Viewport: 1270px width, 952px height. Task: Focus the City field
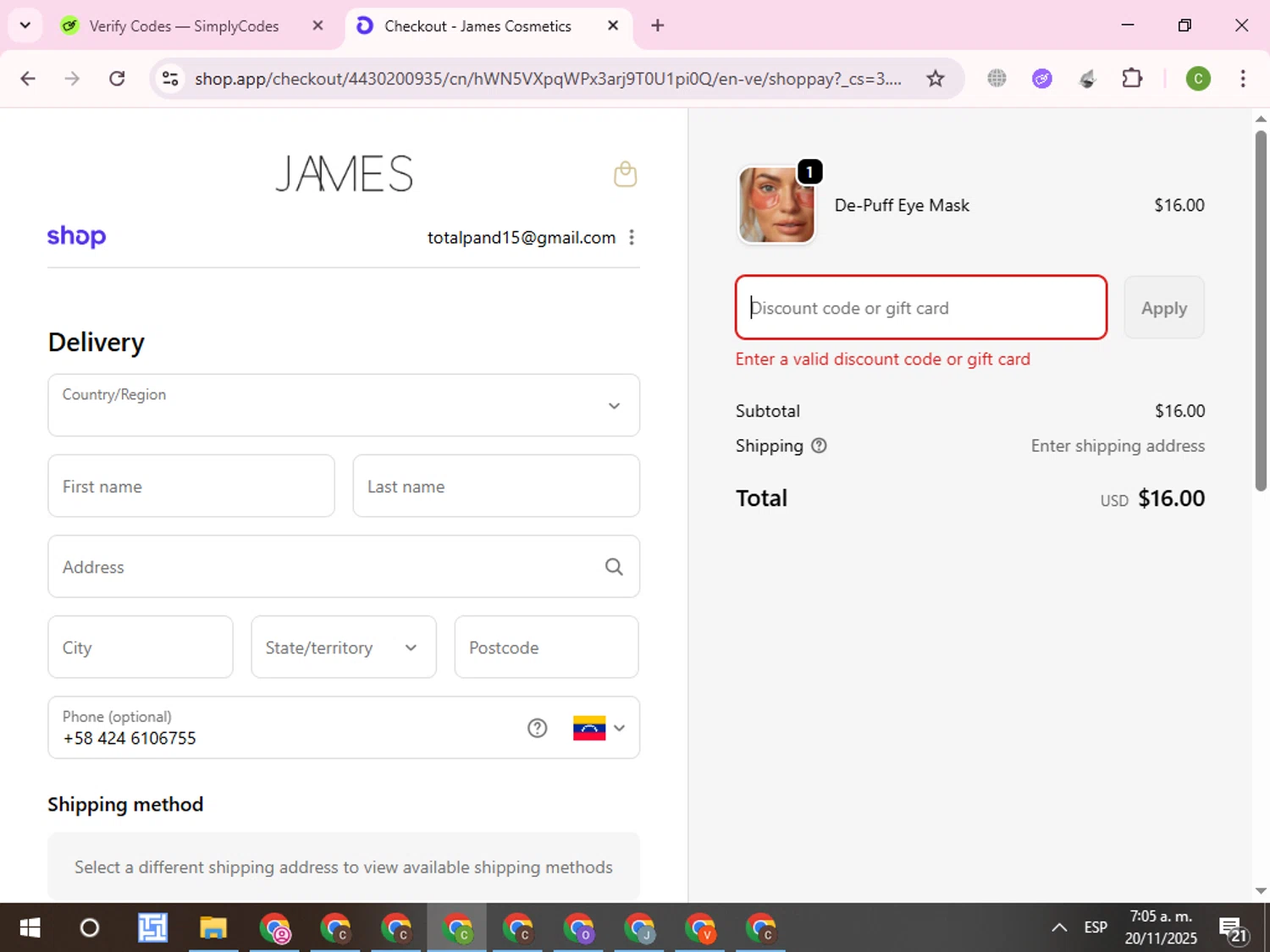pos(141,647)
